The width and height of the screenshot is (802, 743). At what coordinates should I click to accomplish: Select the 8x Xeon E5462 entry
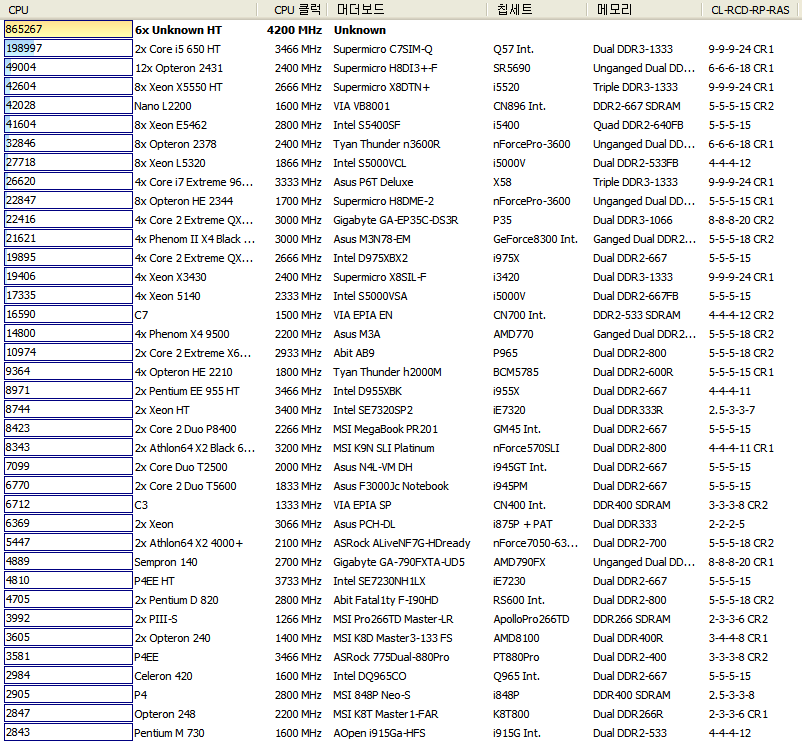click(x=171, y=125)
